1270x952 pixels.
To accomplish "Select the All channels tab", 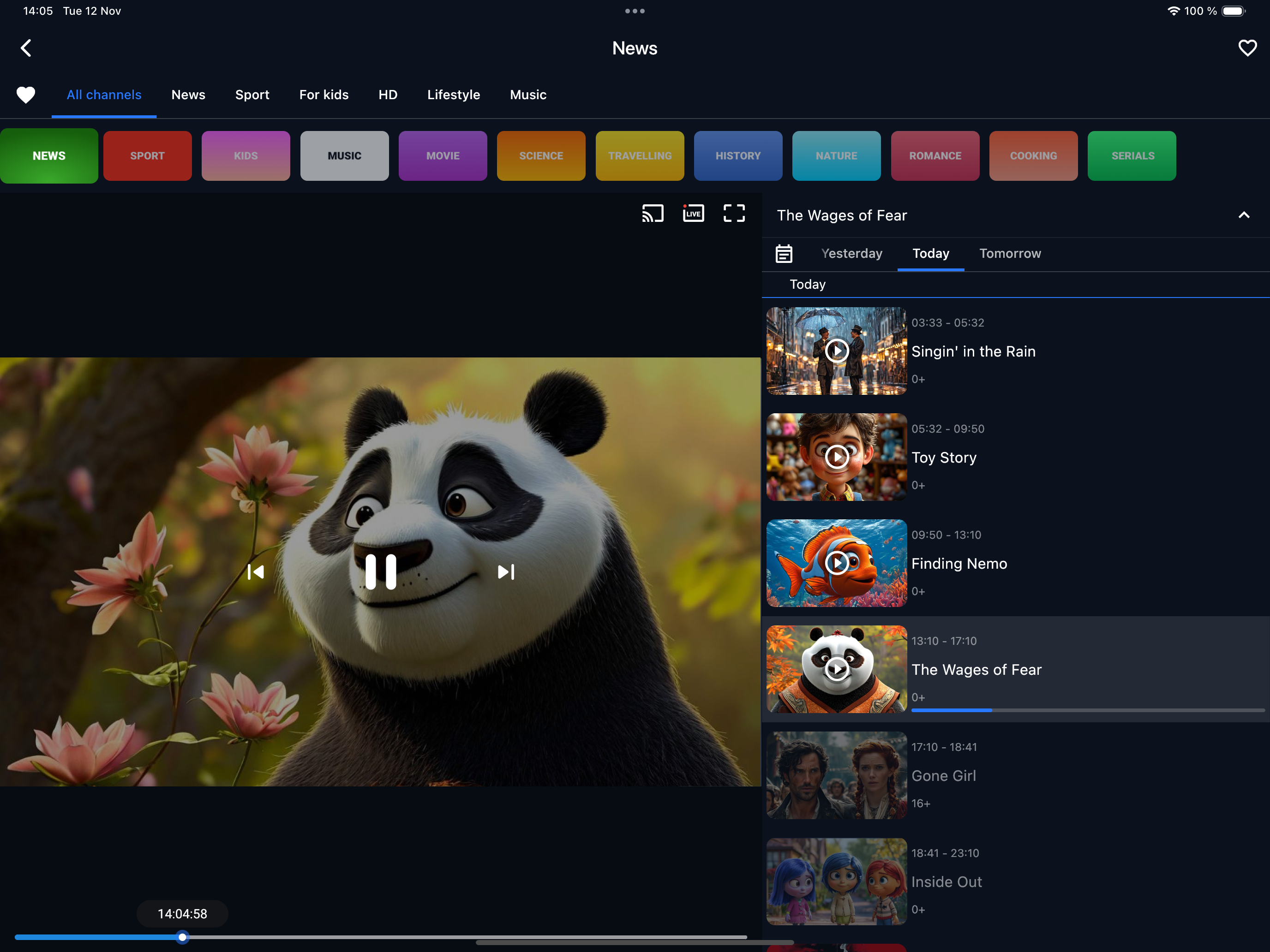I will [x=104, y=95].
